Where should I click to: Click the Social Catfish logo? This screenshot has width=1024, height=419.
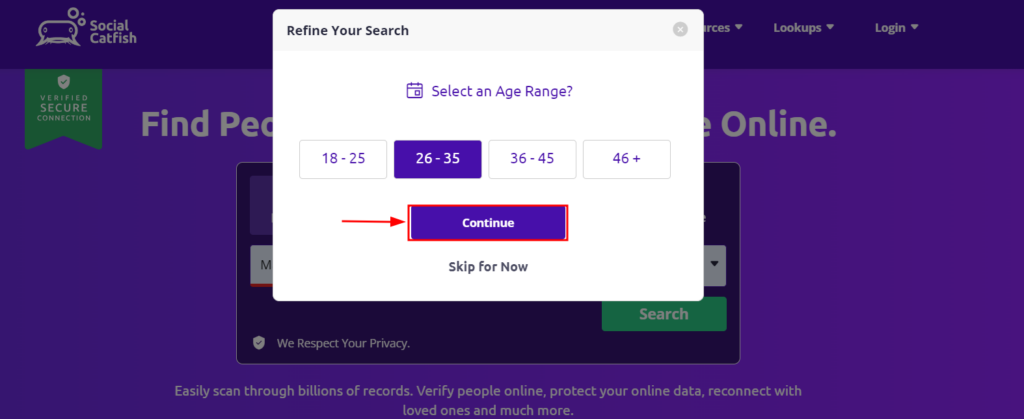[86, 27]
